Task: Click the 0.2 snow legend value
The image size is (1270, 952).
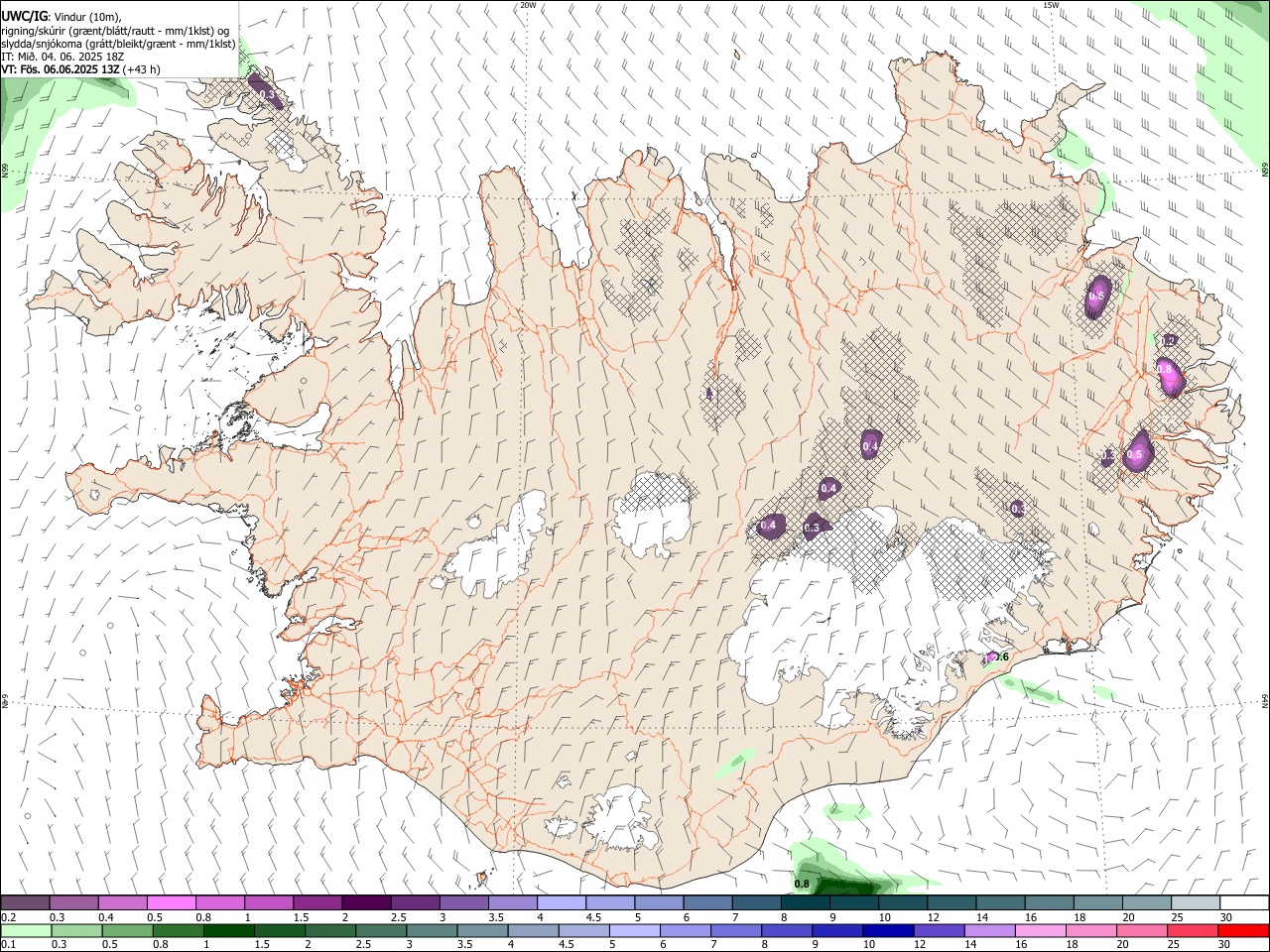Action: (x=9, y=917)
